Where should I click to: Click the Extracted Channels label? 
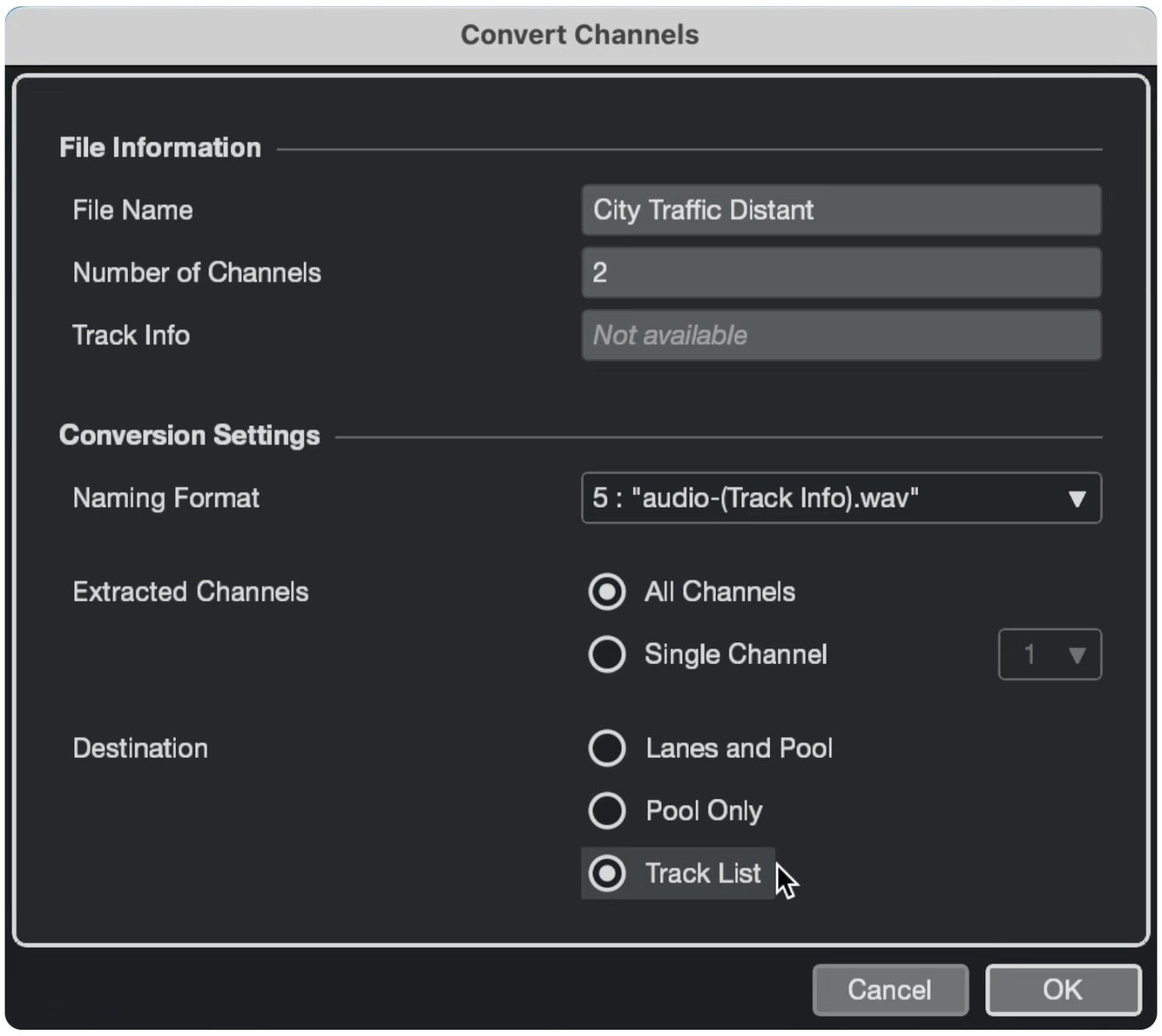point(191,592)
